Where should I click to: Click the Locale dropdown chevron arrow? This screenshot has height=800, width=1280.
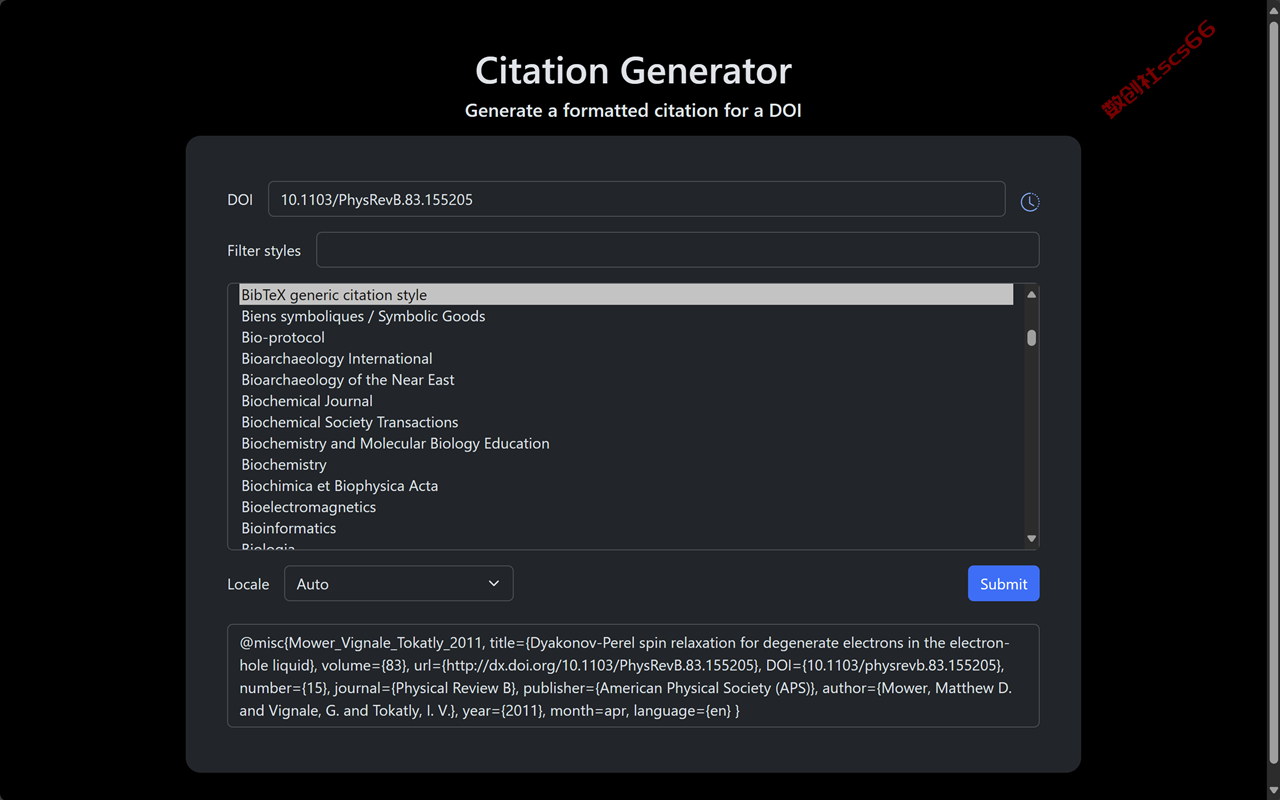click(x=493, y=584)
